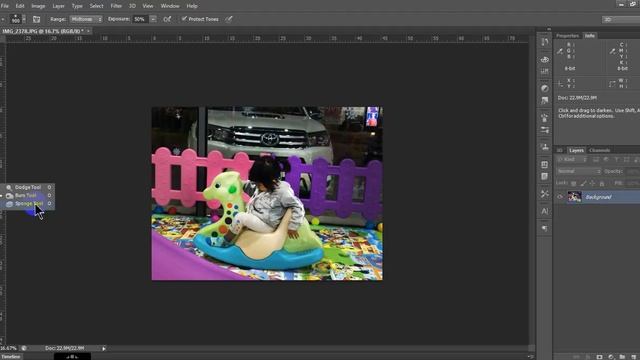This screenshot has width=640, height=360.
Task: Choose Sponge Tool from the flyout
Action: pyautogui.click(x=27, y=204)
